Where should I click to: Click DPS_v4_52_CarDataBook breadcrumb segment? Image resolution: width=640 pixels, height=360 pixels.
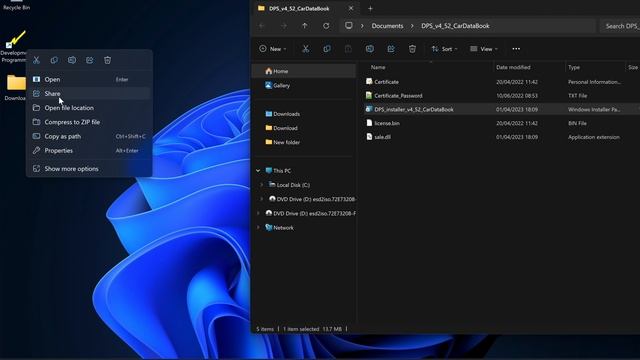tap(455, 26)
